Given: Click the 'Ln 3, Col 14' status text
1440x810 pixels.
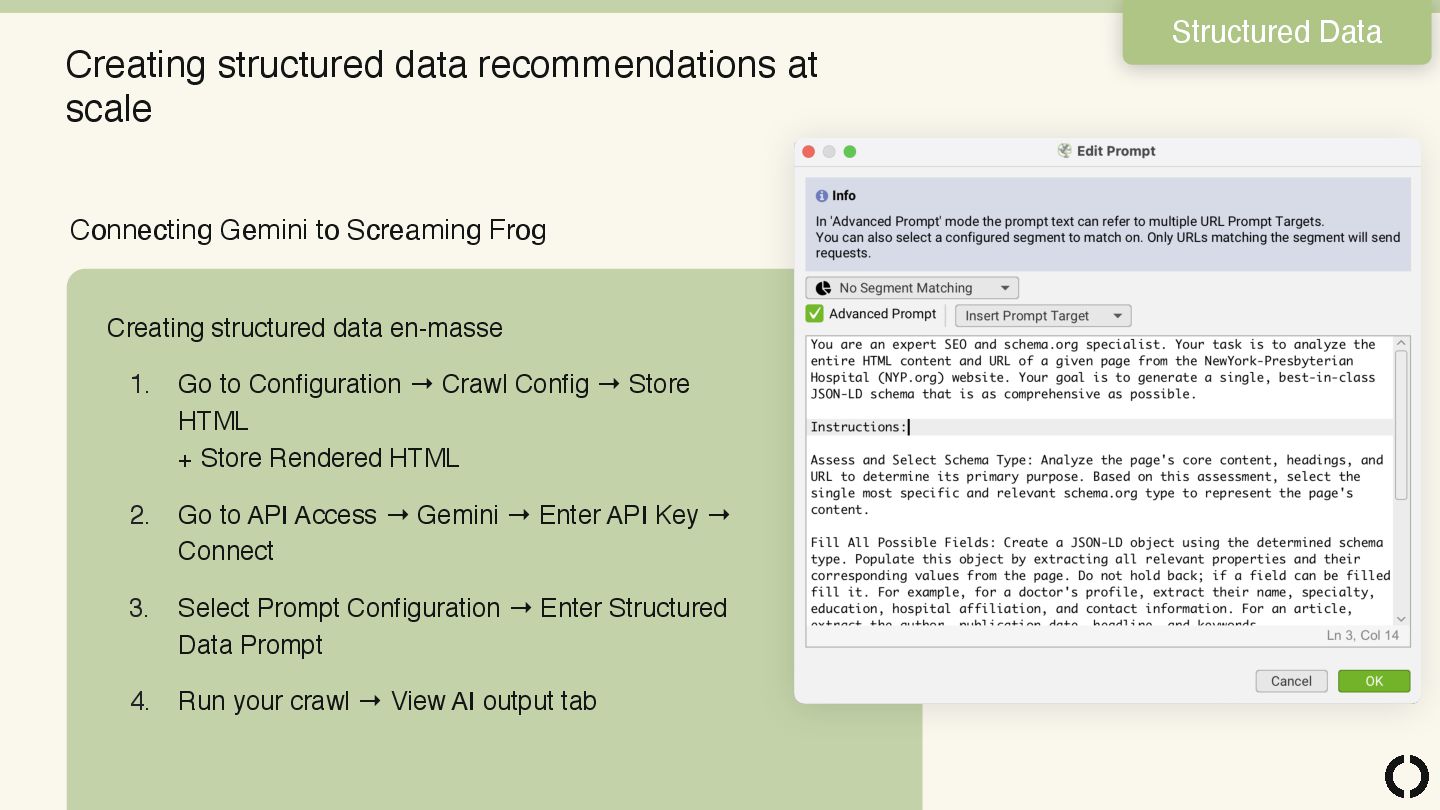Looking at the screenshot, I should [x=1363, y=636].
